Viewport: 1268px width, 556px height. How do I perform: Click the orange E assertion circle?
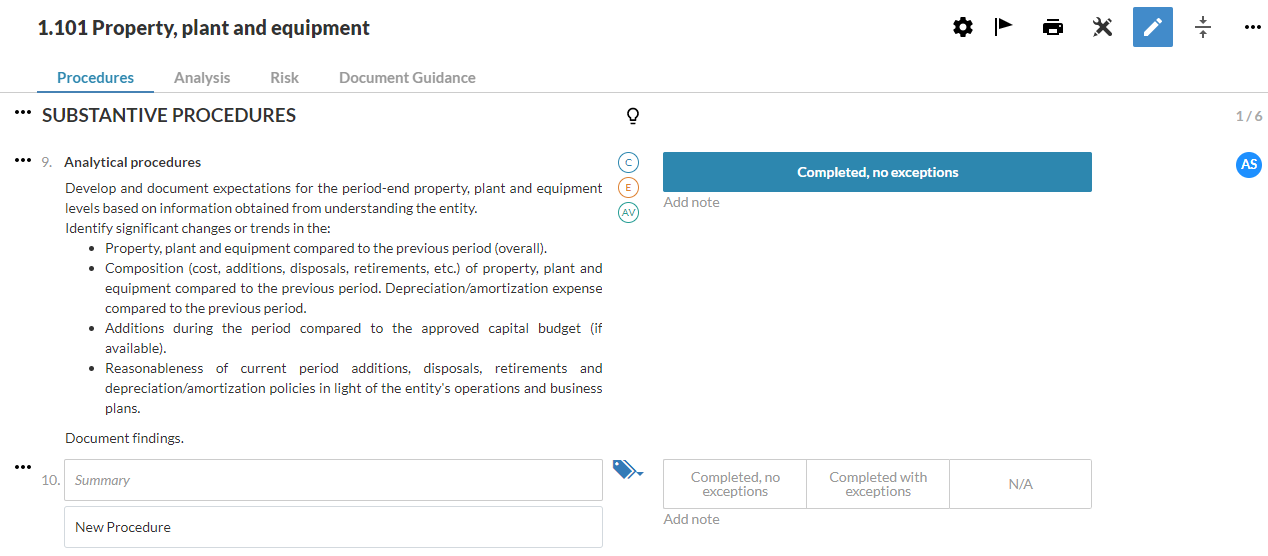click(x=629, y=187)
